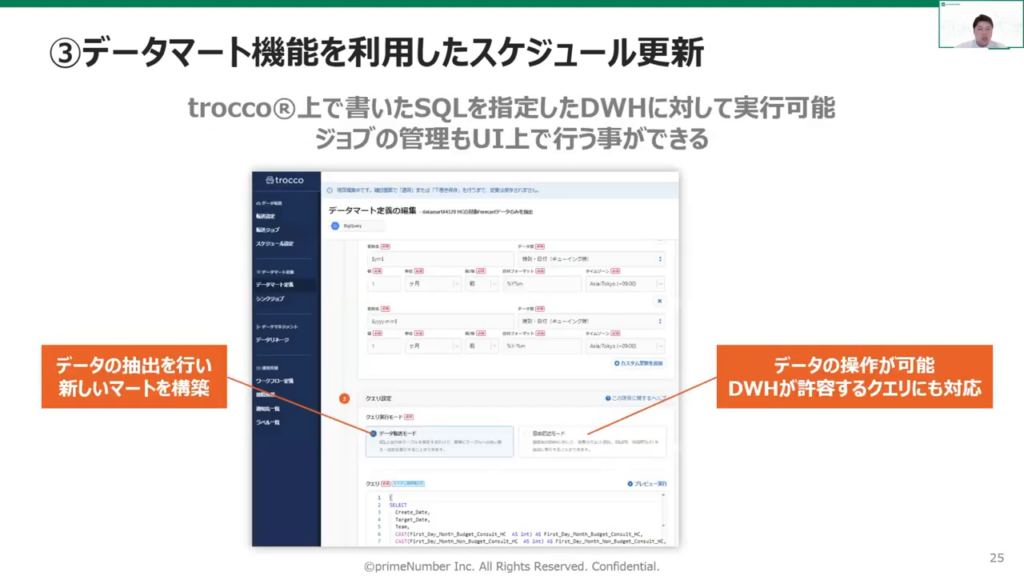Open スケジュール設定 in the sidebar
Viewport: 1024px width, 576px height.
[x=274, y=243]
